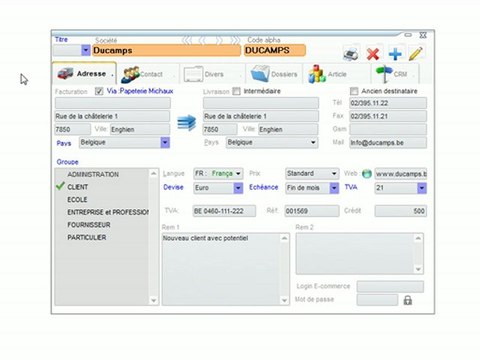Click the Mail field info@ducamps.be
Viewport: 480px width, 360px height.
(388, 143)
